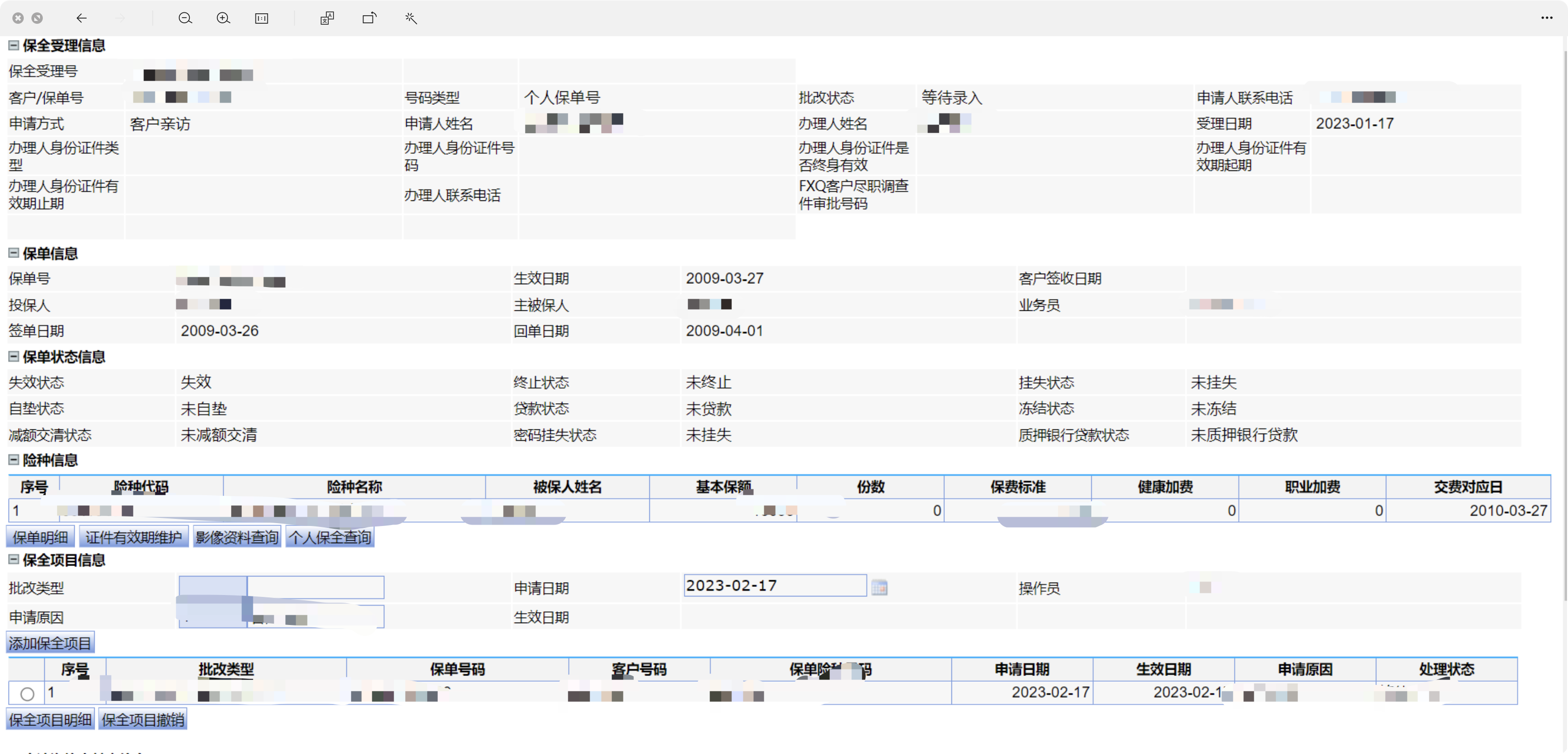Click the text recognition translate icon

click(x=327, y=18)
